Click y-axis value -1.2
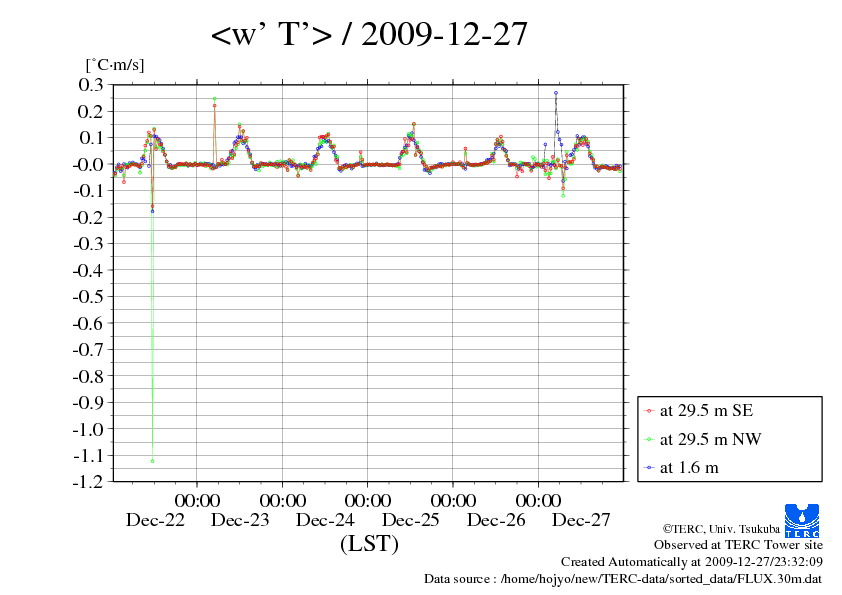The image size is (842, 595). point(88,481)
